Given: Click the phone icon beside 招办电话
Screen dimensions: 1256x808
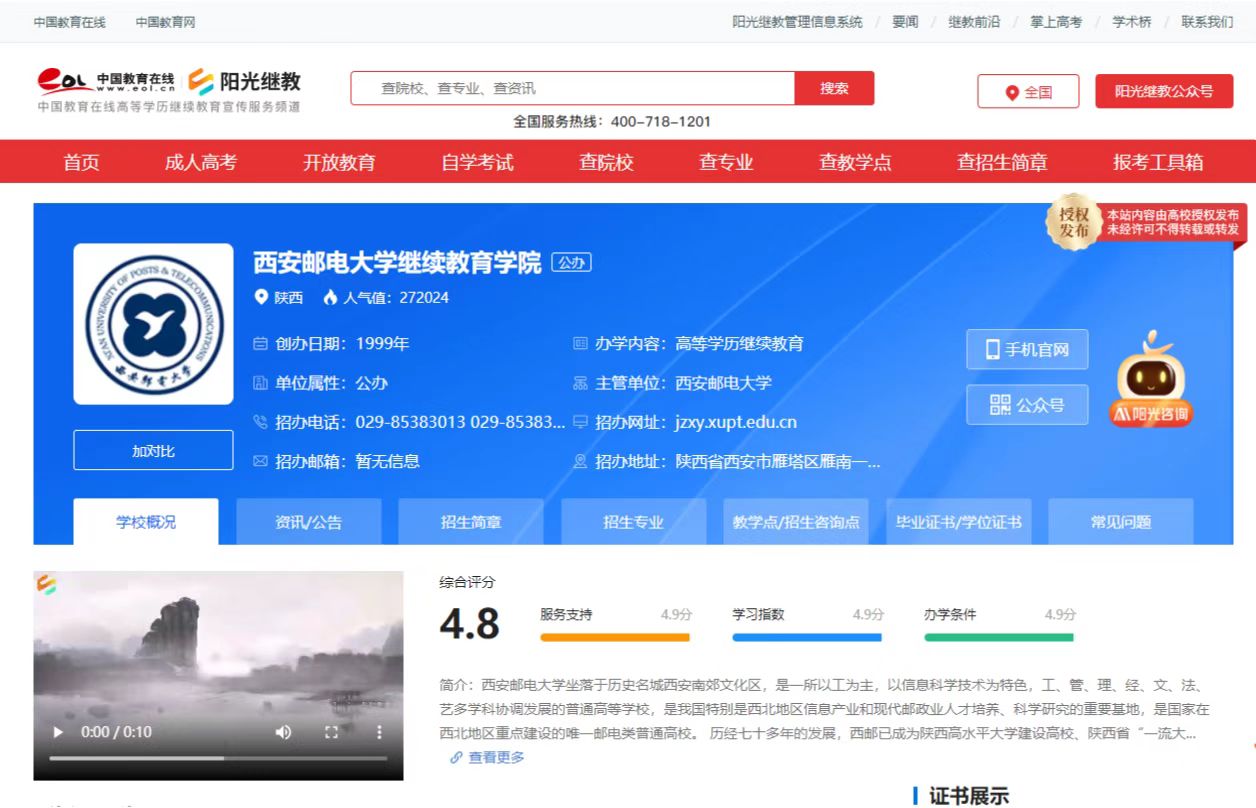Looking at the screenshot, I should click(261, 422).
